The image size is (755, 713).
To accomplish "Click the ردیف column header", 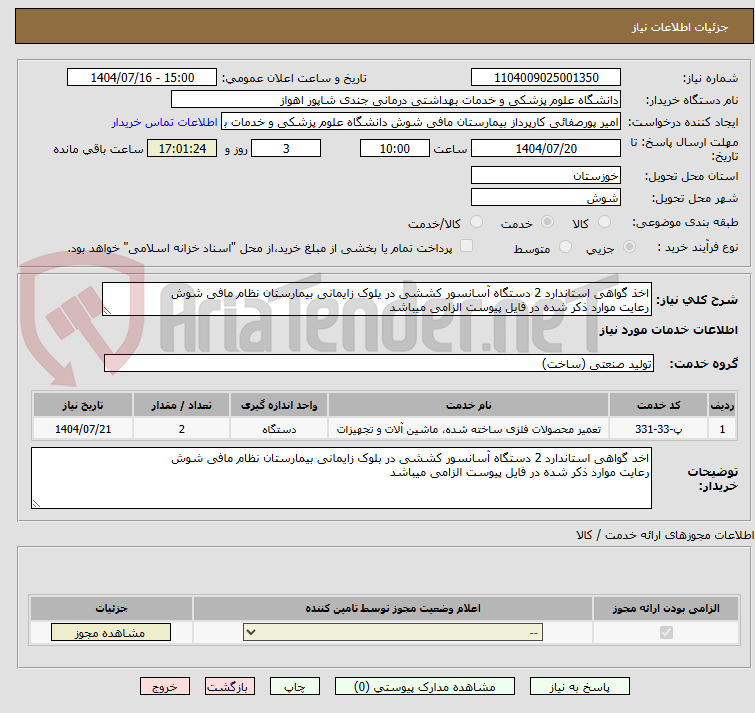I will (x=722, y=405).
